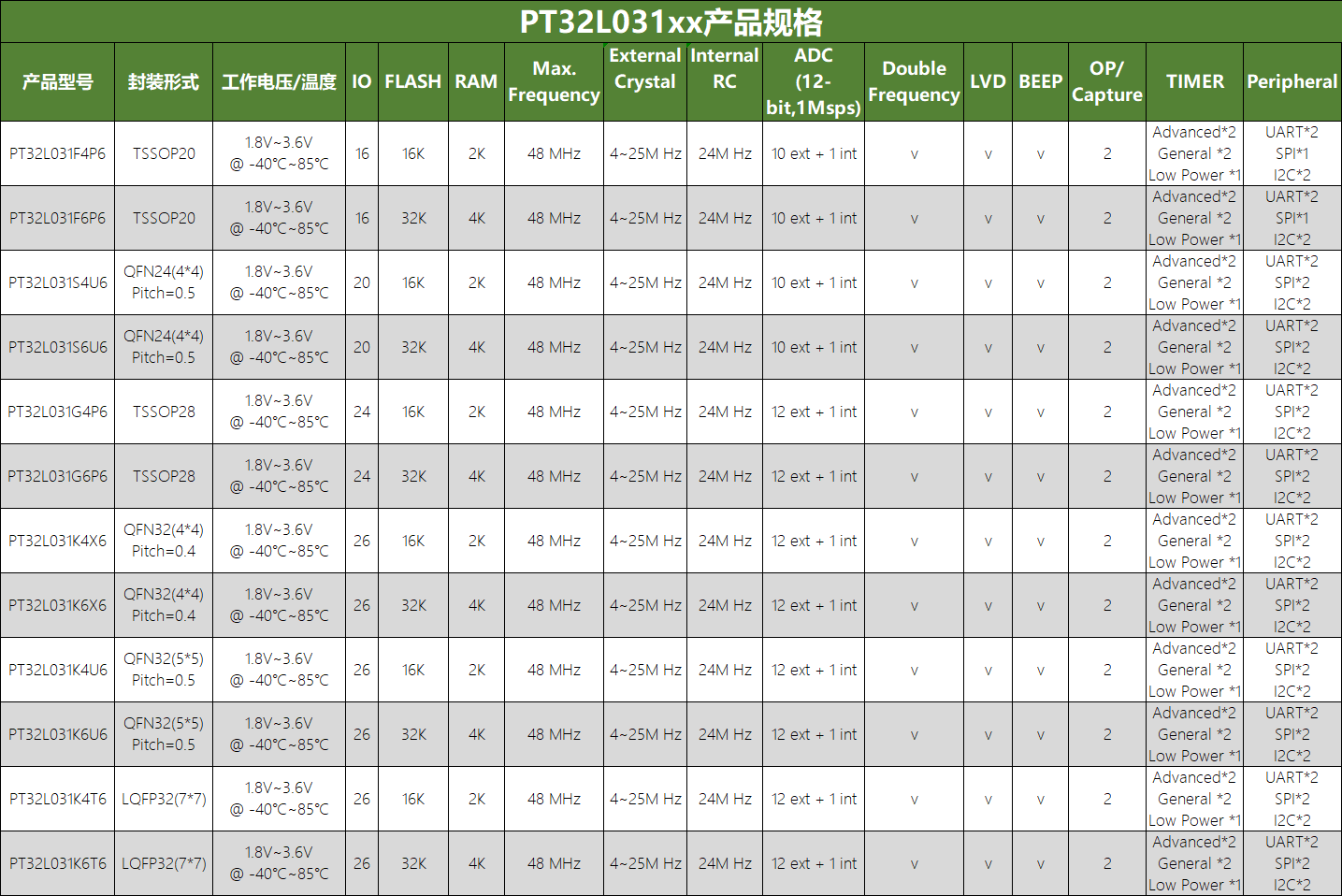The height and width of the screenshot is (896, 1342).
Task: Click IO value 16 of PT32L031F6P6
Action: point(362,218)
